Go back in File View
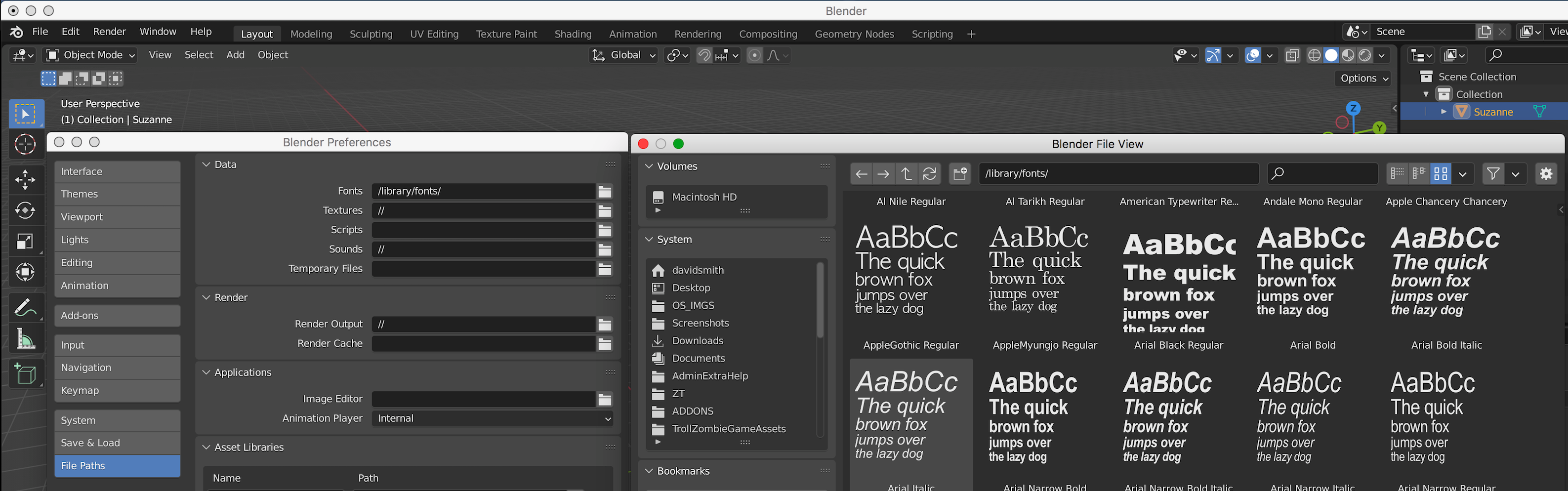Viewport: 1568px width, 491px height. tap(861, 174)
